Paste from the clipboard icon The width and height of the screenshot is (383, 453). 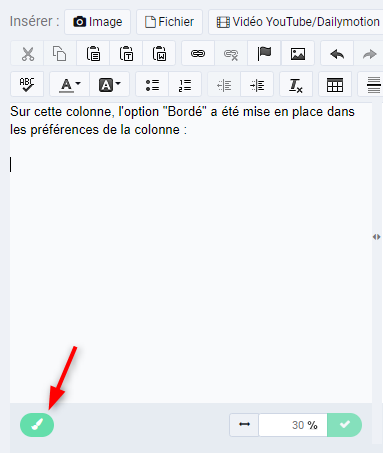pos(93,53)
